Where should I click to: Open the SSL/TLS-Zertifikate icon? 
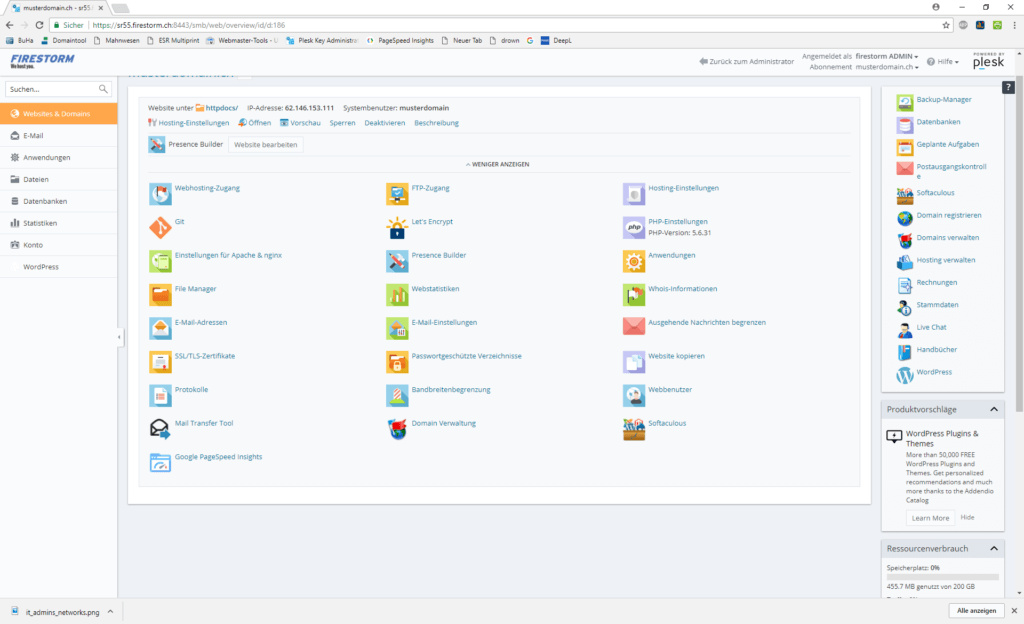pos(162,361)
